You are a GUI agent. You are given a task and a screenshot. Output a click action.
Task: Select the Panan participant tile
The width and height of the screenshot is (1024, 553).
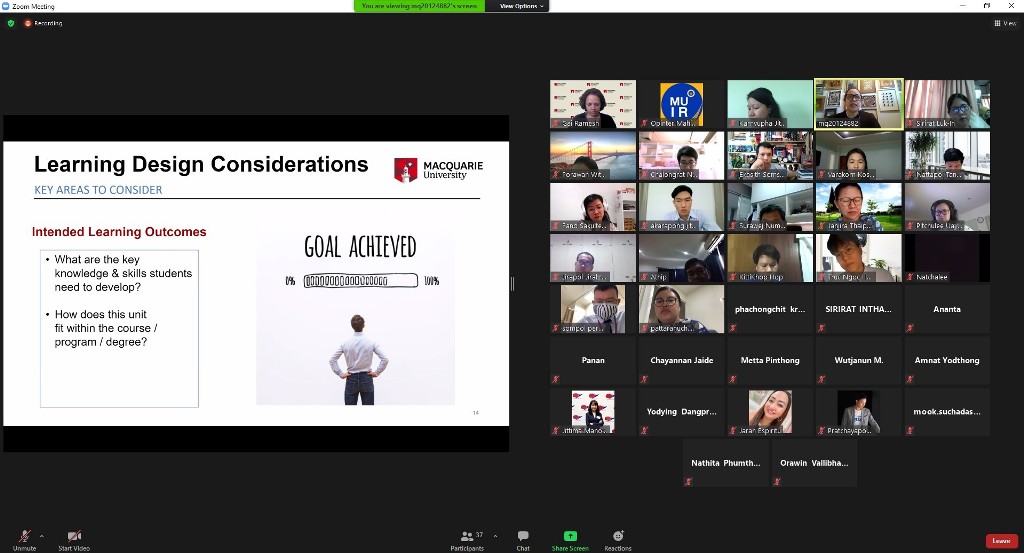[592, 360]
